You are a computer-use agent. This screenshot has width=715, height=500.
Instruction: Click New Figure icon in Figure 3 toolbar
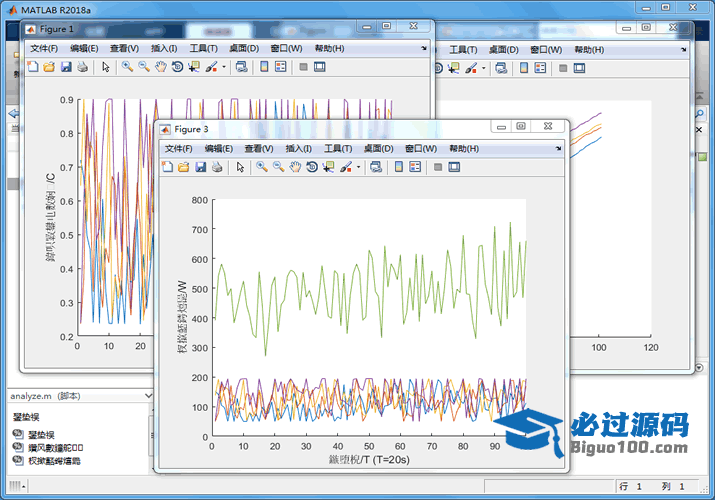167,167
